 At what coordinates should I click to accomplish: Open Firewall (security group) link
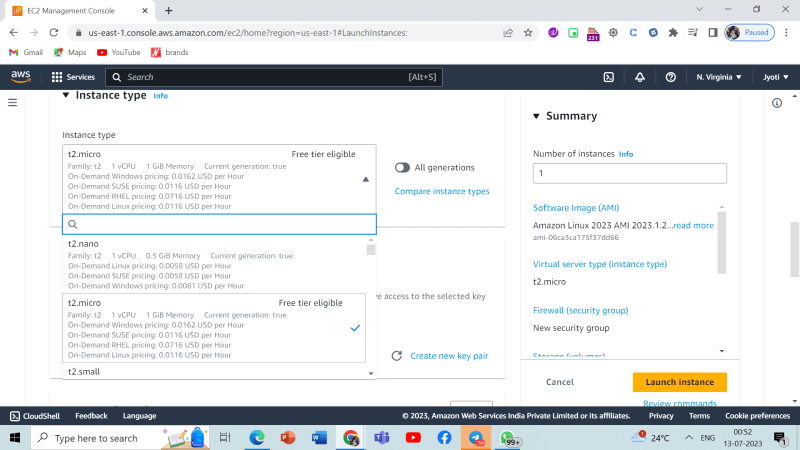[x=580, y=310]
